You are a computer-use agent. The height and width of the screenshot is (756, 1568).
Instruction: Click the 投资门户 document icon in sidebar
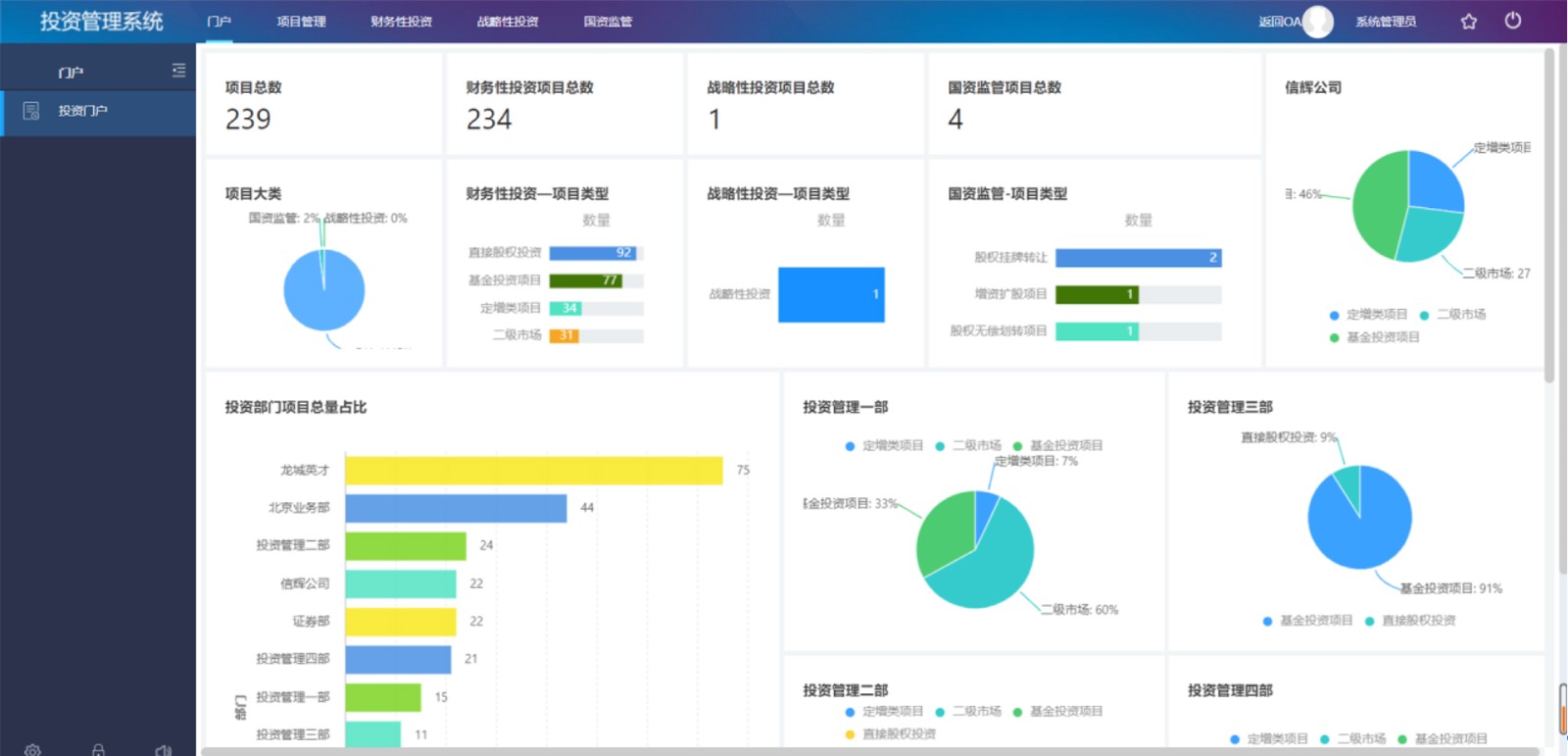[x=31, y=111]
